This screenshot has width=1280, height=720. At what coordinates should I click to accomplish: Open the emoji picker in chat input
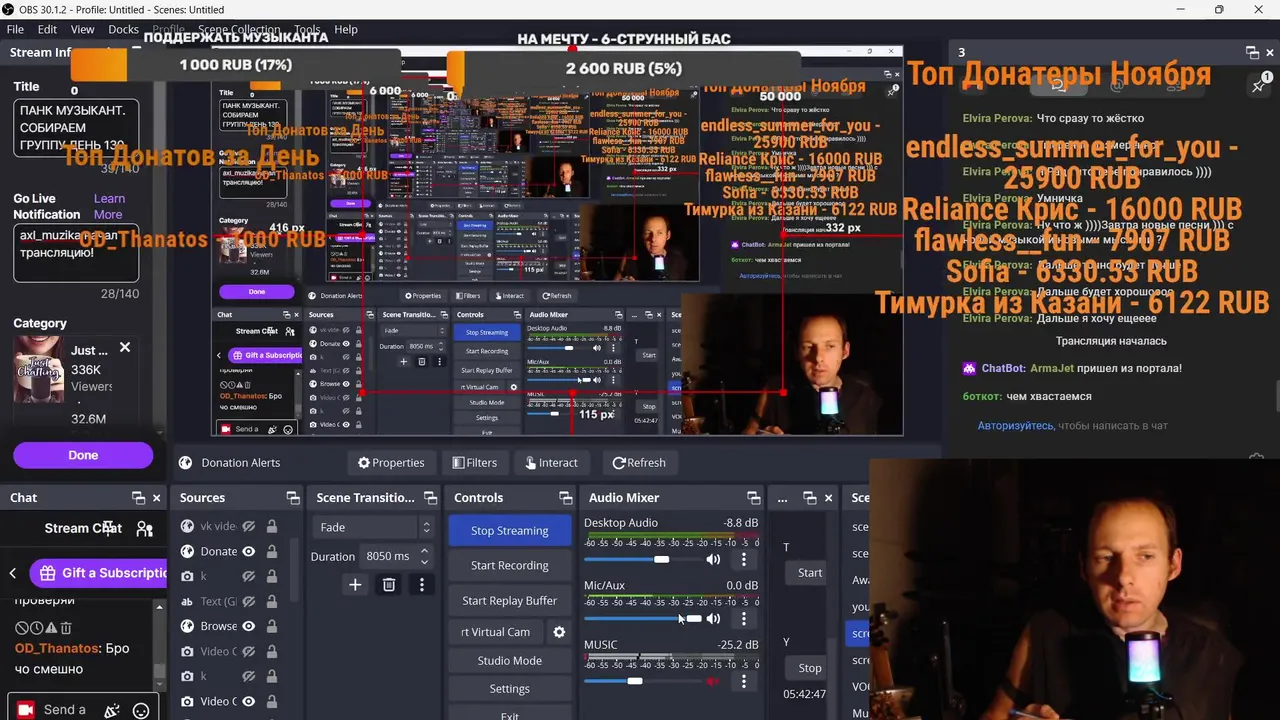pyautogui.click(x=141, y=710)
